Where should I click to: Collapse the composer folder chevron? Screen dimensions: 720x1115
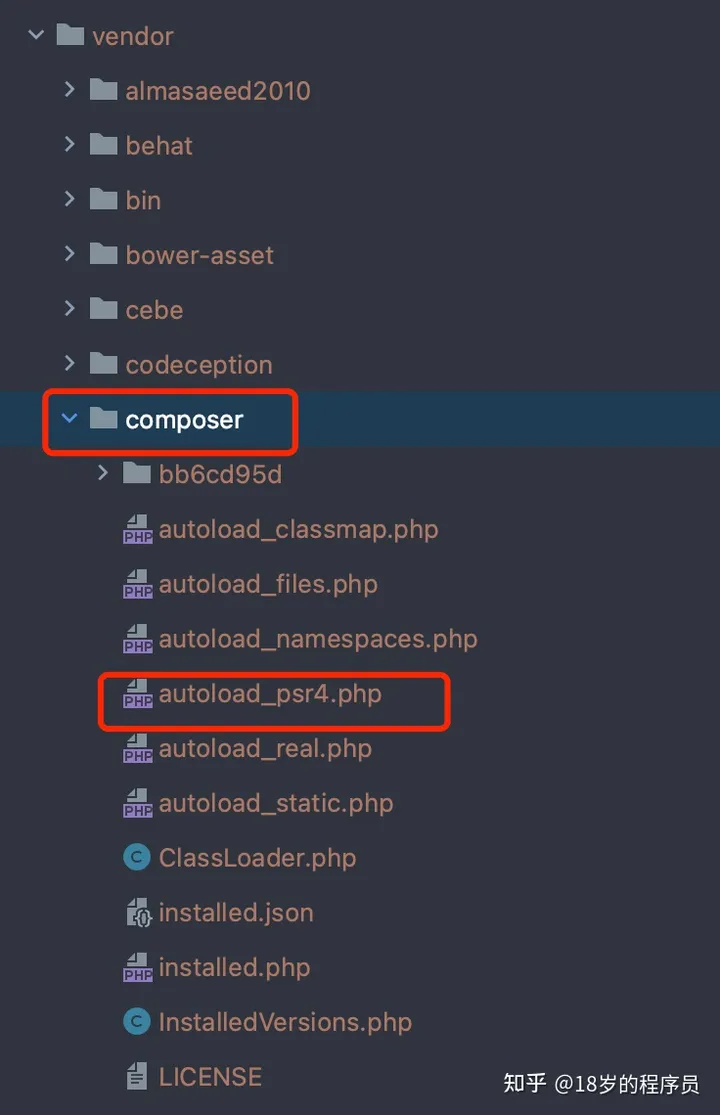point(70,418)
